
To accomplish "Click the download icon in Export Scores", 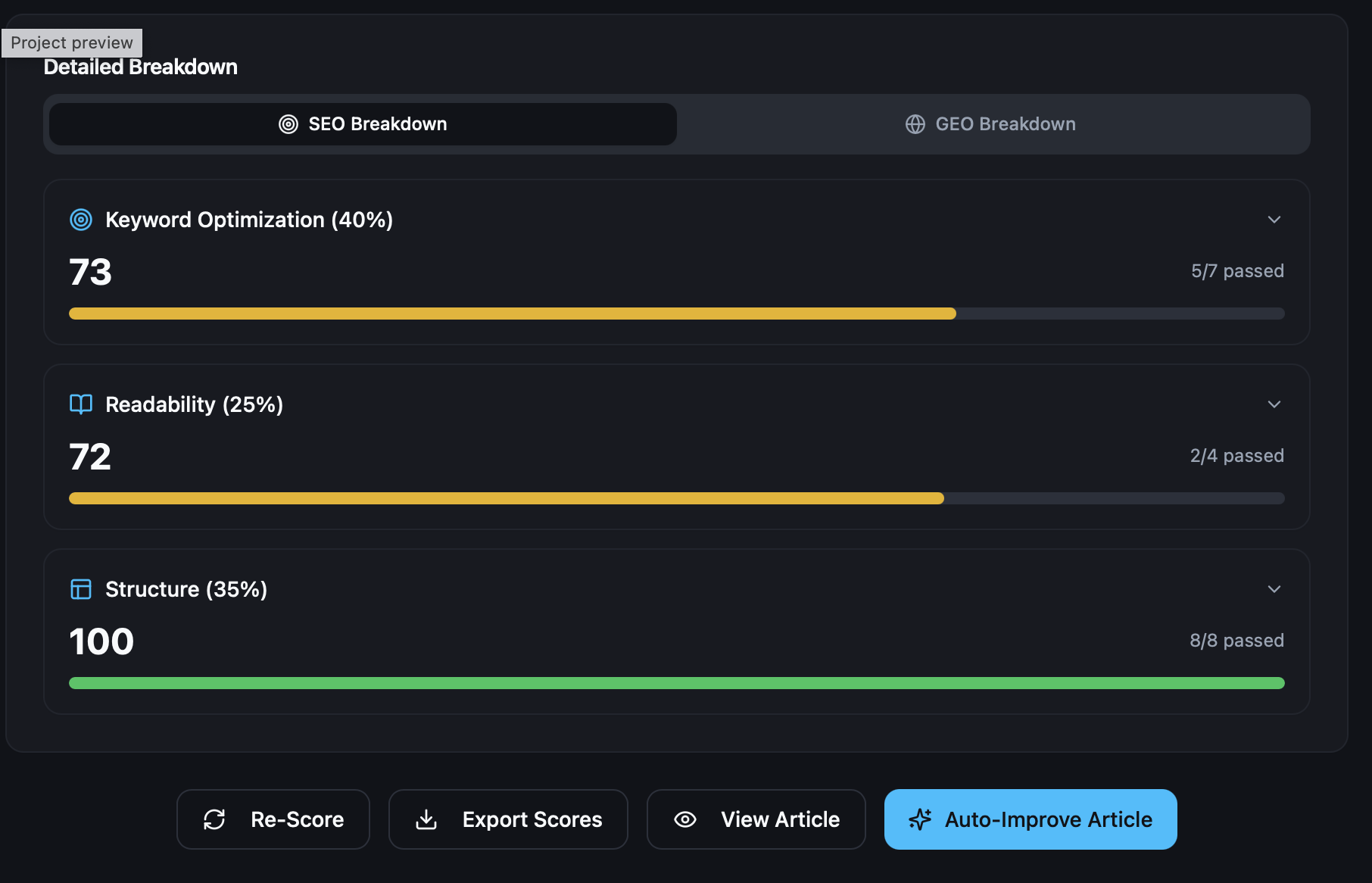I will point(426,819).
